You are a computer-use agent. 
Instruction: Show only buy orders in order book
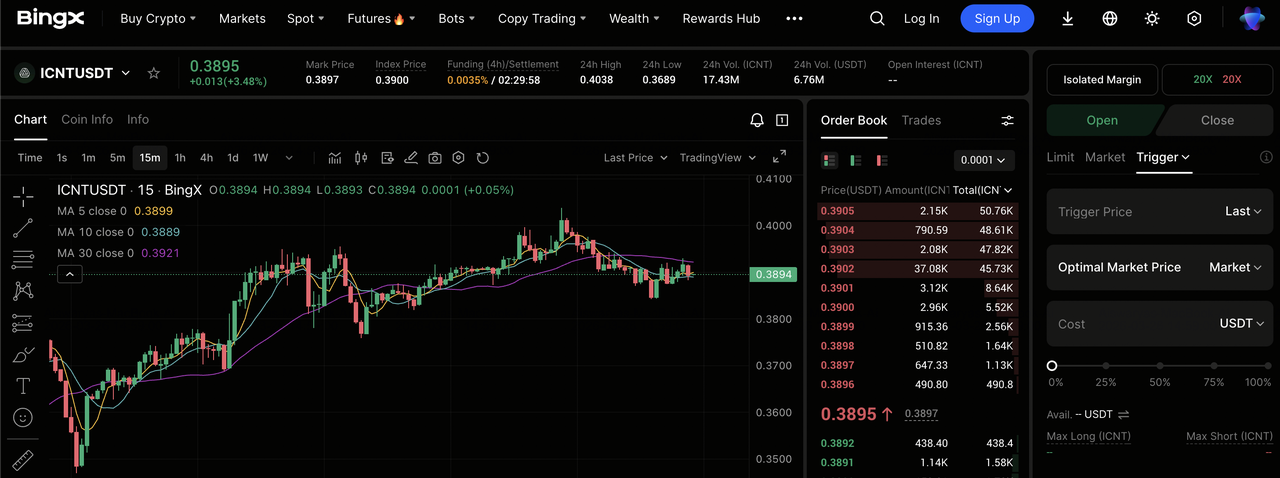click(x=855, y=160)
